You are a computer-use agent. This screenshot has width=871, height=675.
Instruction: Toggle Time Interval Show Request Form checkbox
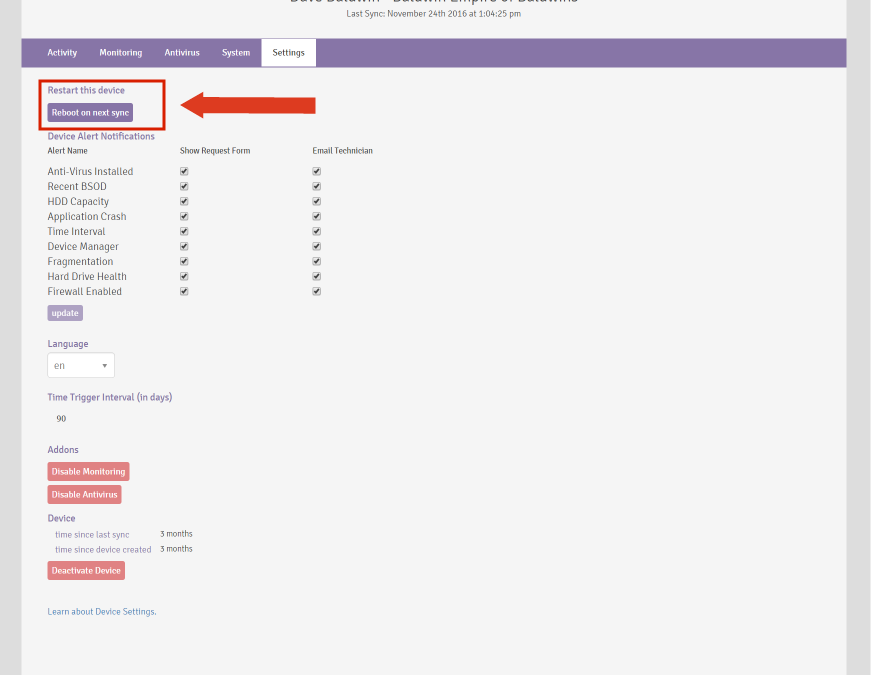[184, 232]
